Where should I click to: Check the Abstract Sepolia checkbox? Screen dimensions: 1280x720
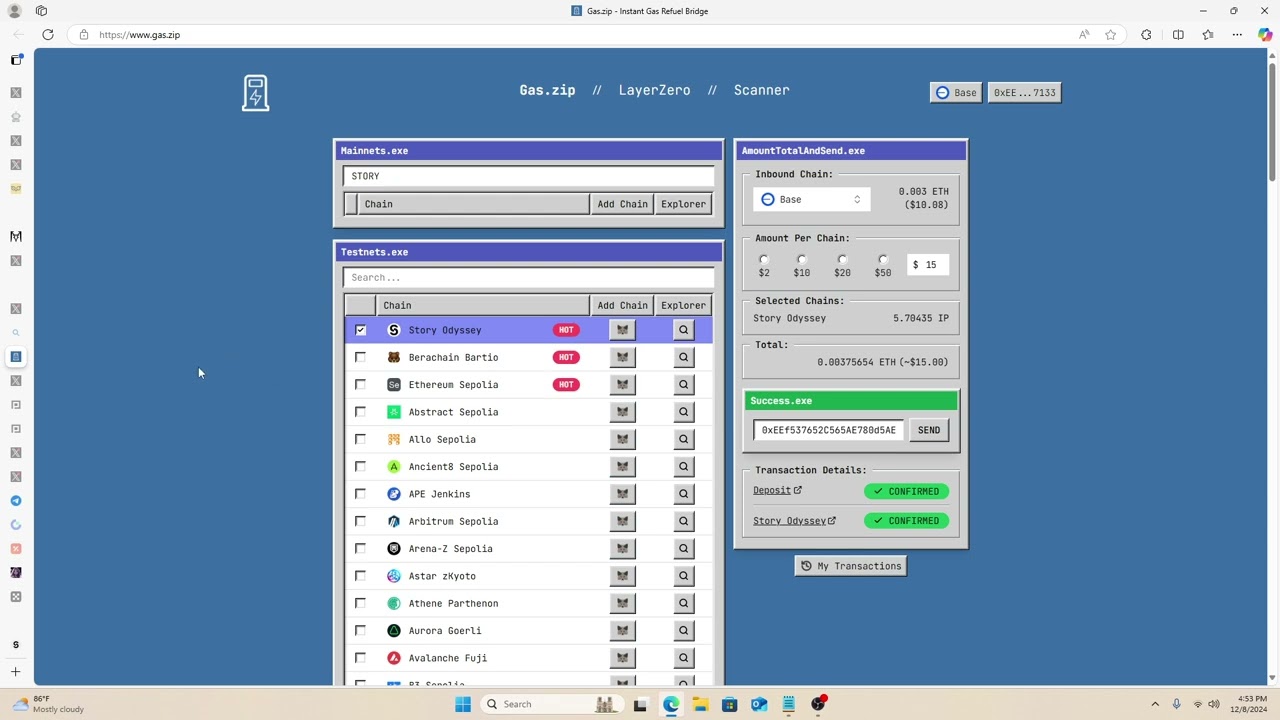click(x=361, y=412)
